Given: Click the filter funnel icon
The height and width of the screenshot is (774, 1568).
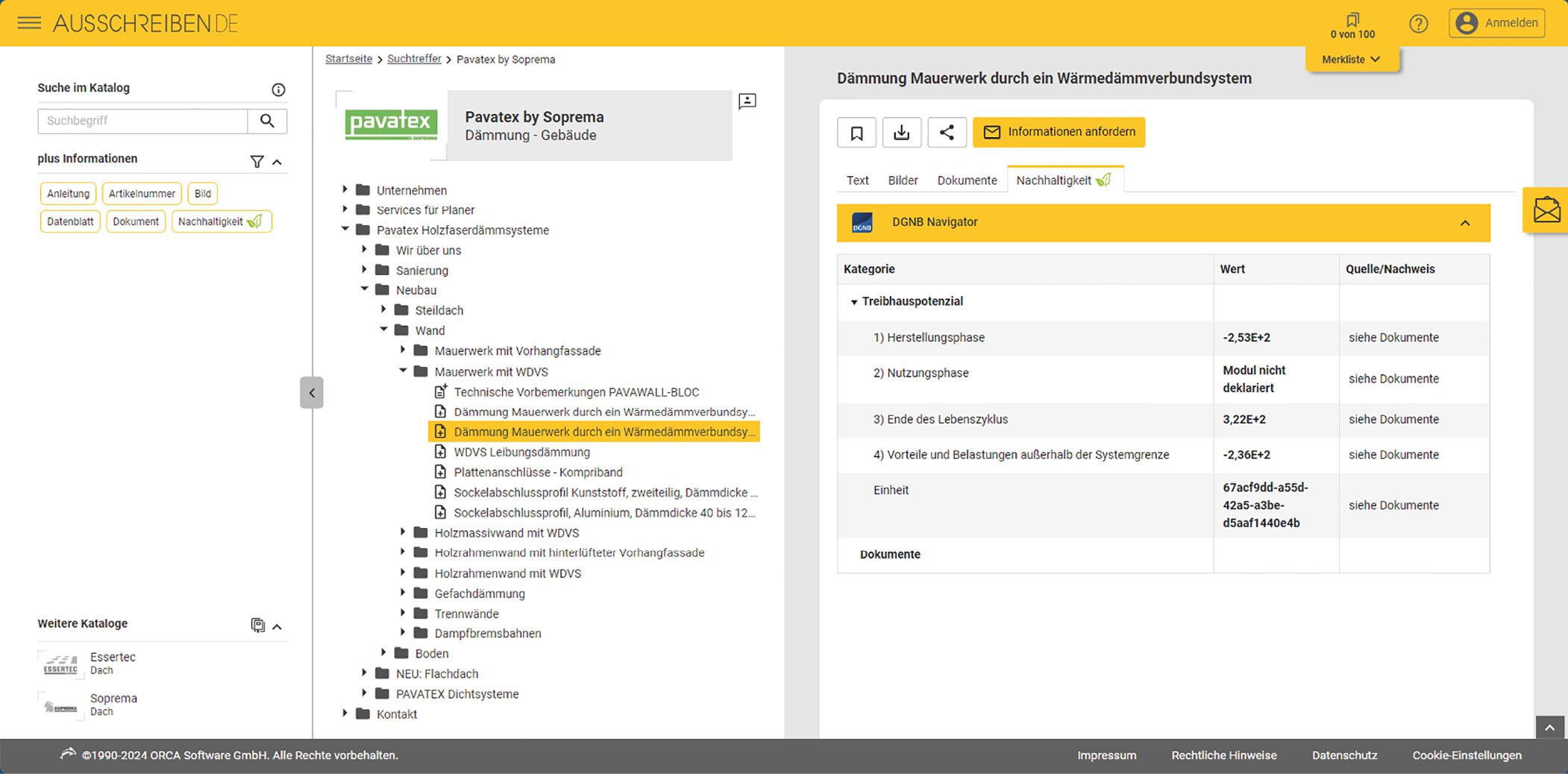Looking at the screenshot, I should 257,162.
